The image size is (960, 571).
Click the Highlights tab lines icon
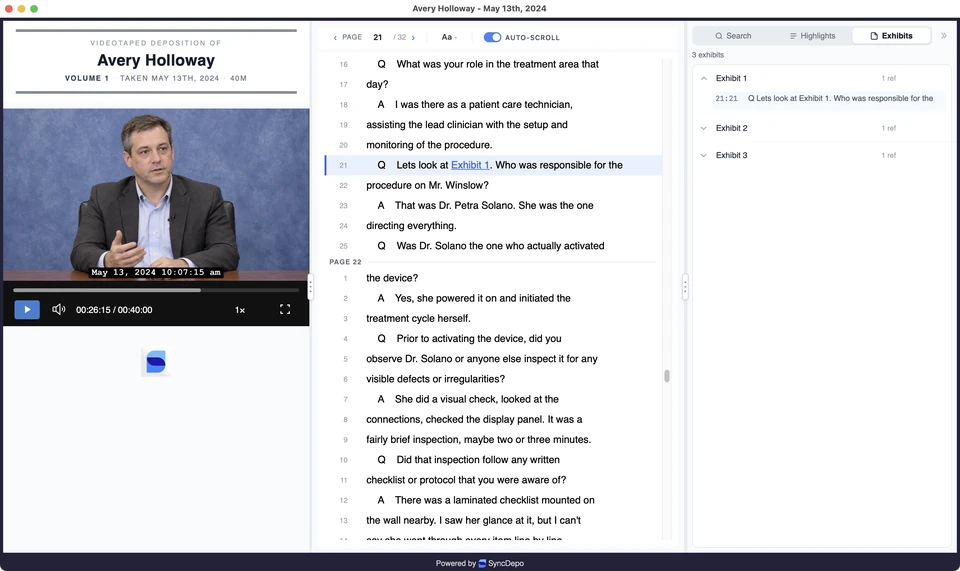point(793,36)
